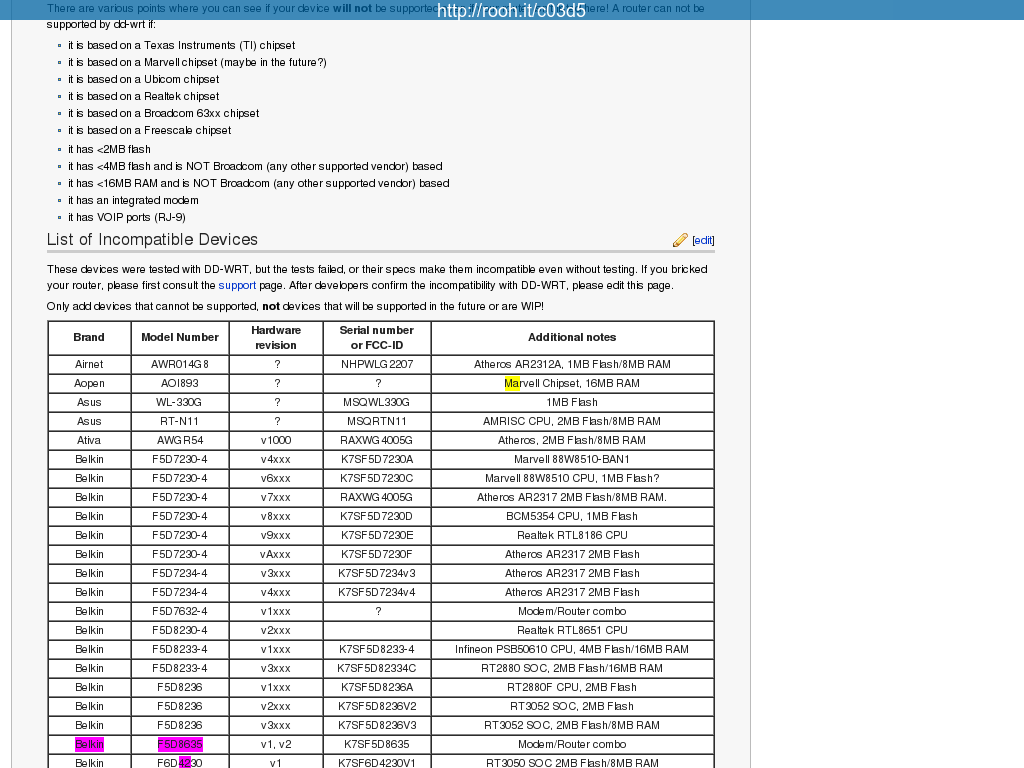Click the Model Number column header
Viewport: 1024px width, 768px height.
pyautogui.click(x=180, y=338)
